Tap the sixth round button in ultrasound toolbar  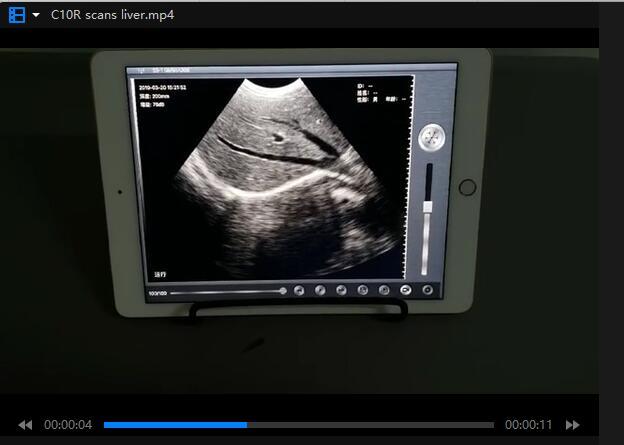[x=405, y=291]
